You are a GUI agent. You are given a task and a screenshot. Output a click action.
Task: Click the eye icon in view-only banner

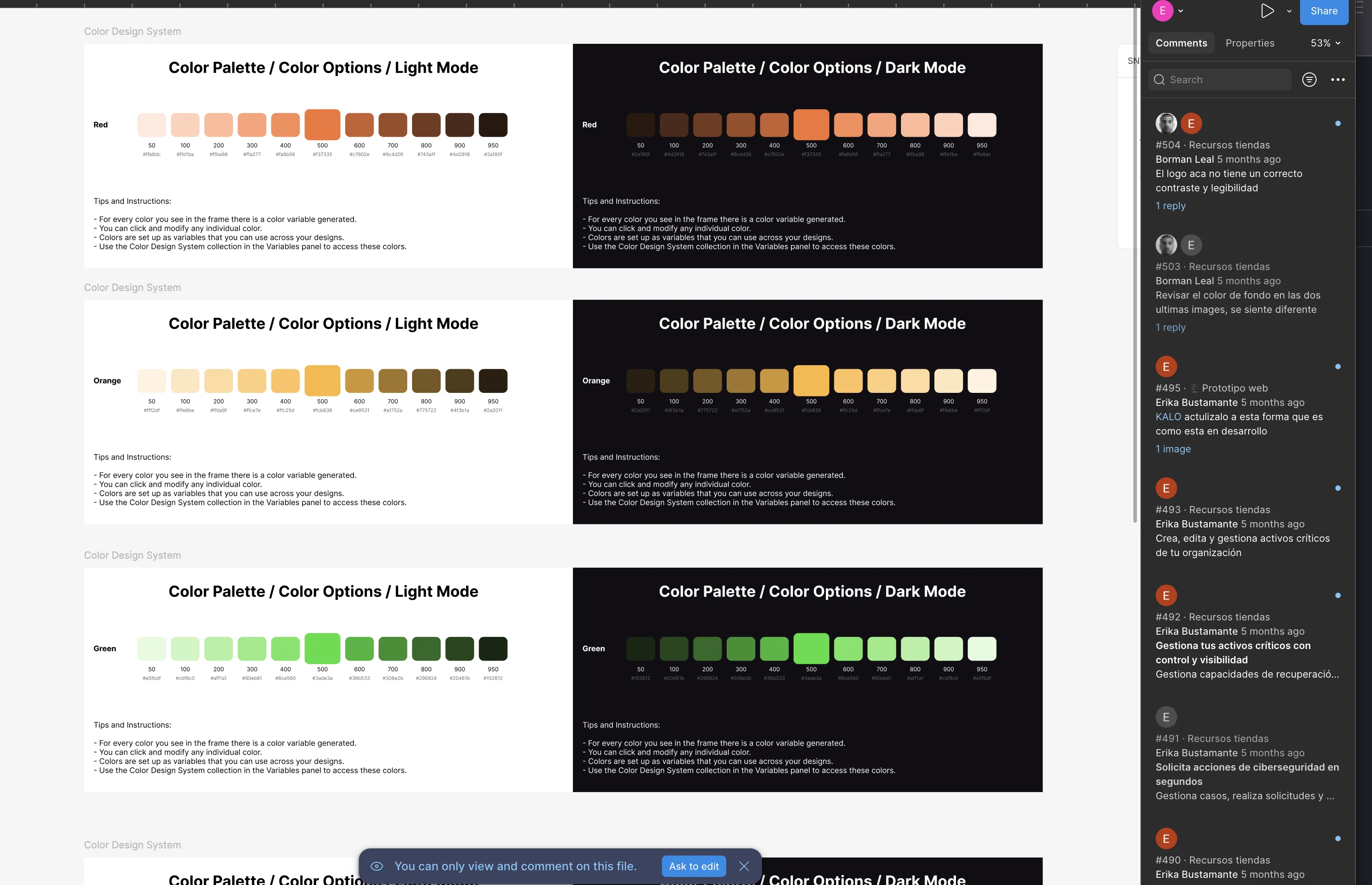click(x=377, y=866)
